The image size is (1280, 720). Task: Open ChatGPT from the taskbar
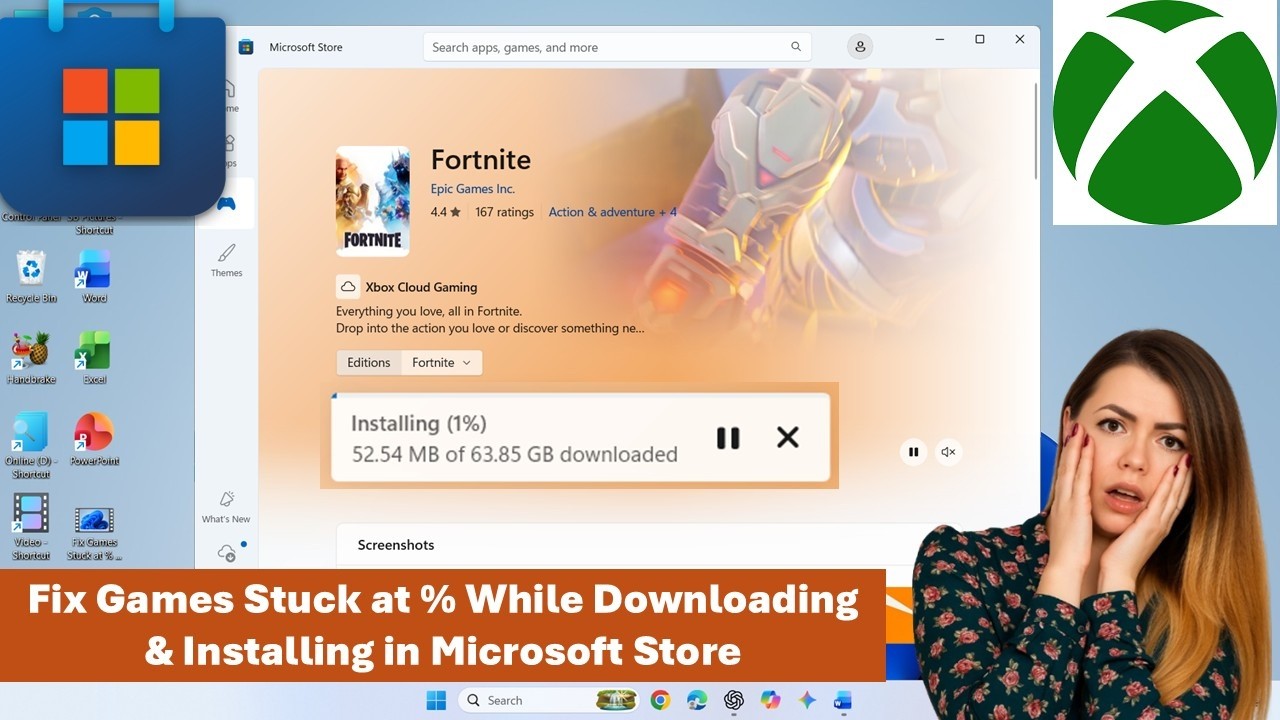pos(734,700)
